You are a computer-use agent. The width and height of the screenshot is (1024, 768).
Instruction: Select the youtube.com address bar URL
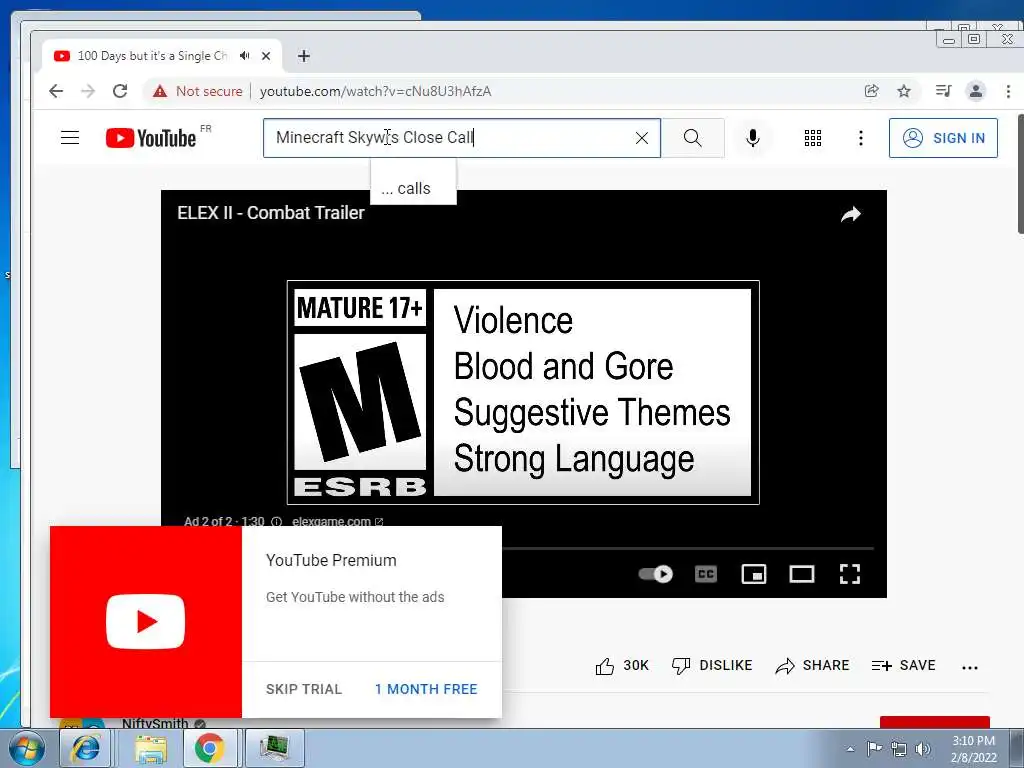tap(376, 91)
